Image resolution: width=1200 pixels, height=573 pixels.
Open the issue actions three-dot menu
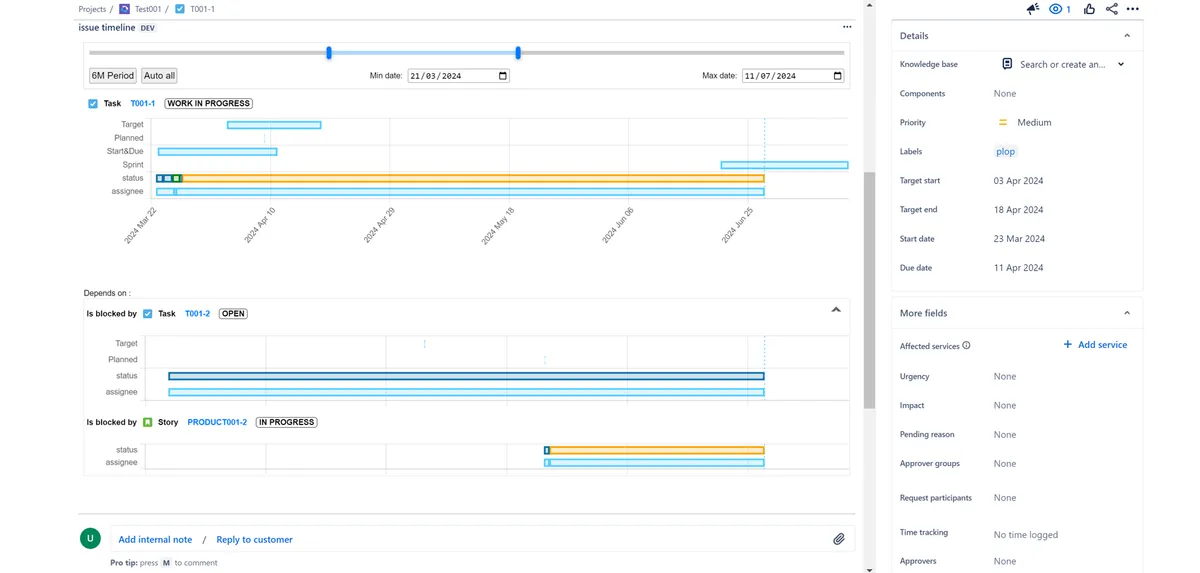(1133, 9)
